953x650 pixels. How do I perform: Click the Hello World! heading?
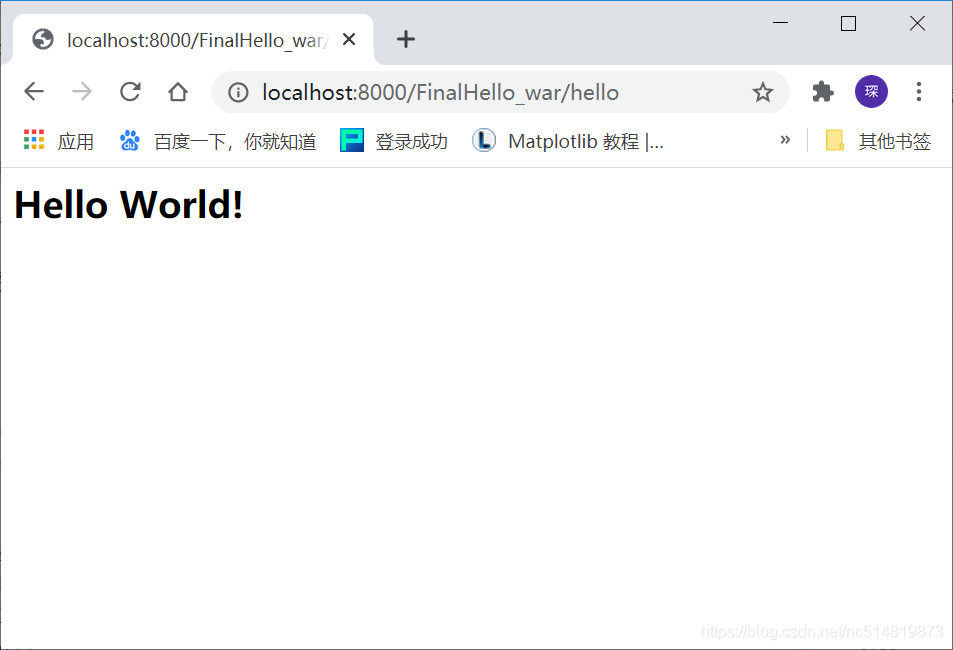coord(129,204)
